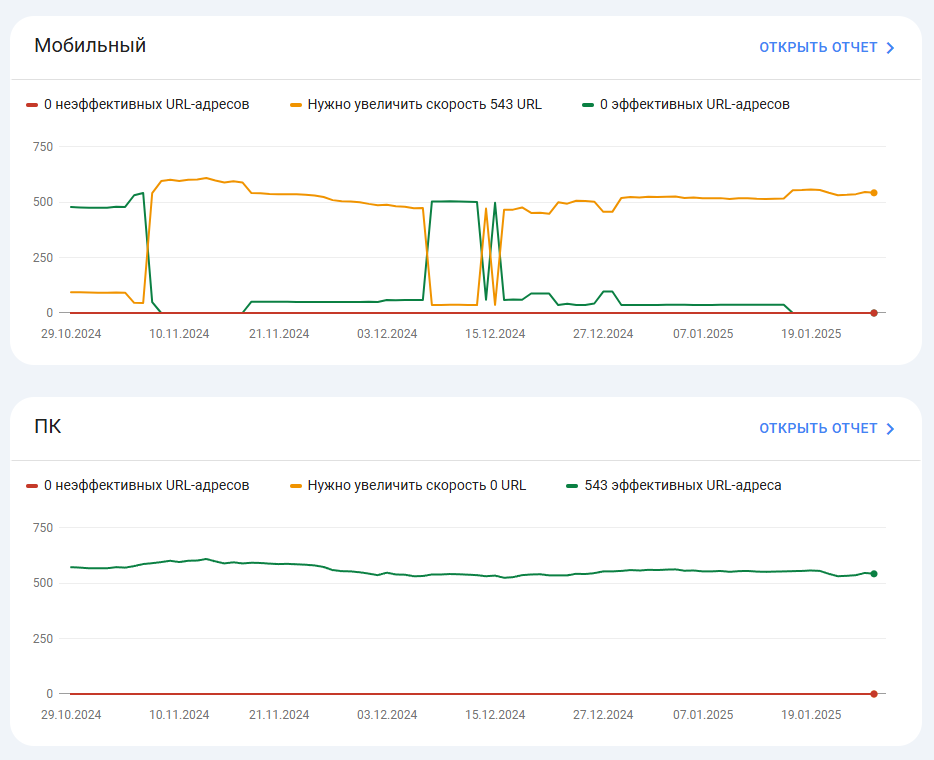Screen dimensions: 934x760
Task: Click the red endpoint dot on Мобильный chart
Action: click(873, 313)
